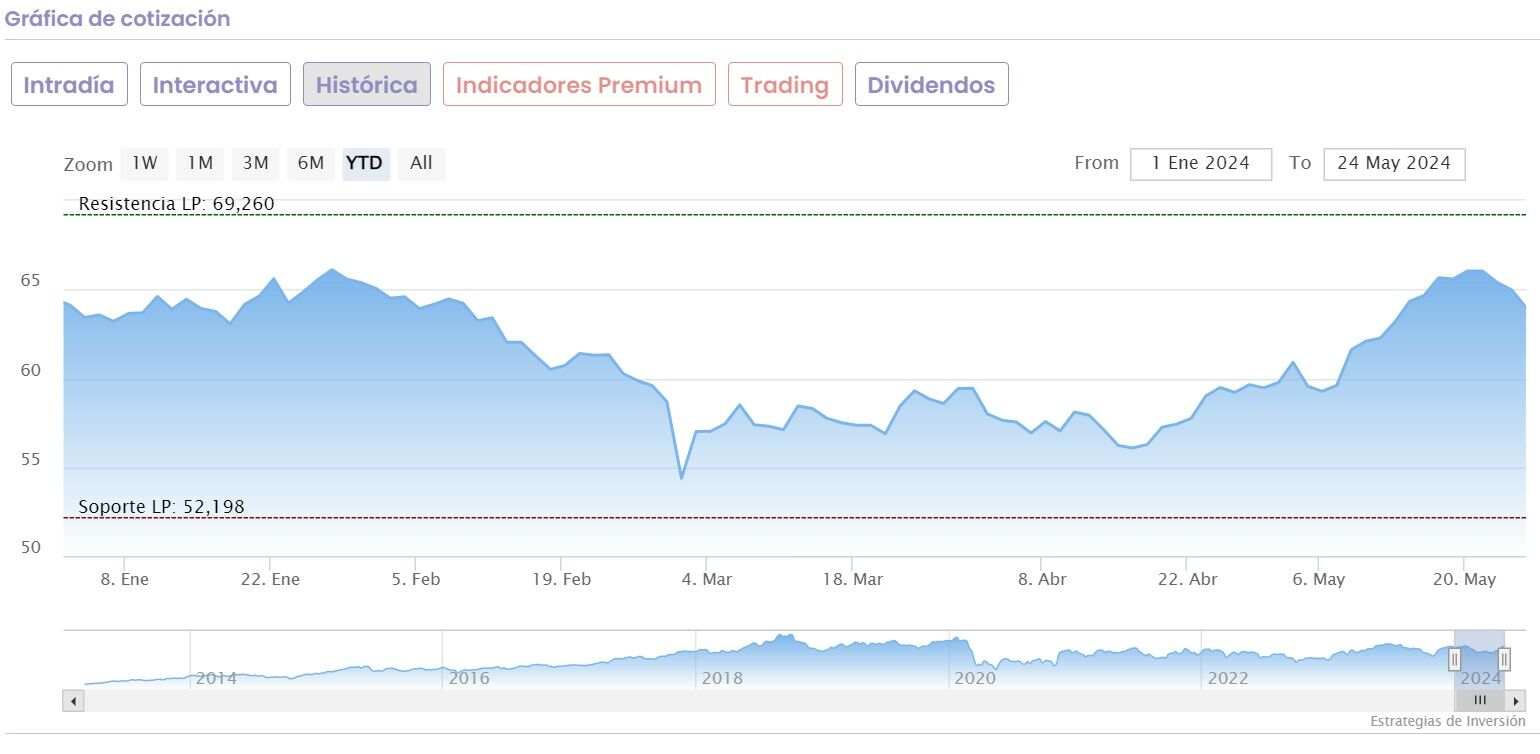Zoom chart to 3M
This screenshot has height=754, width=1540.
255,163
